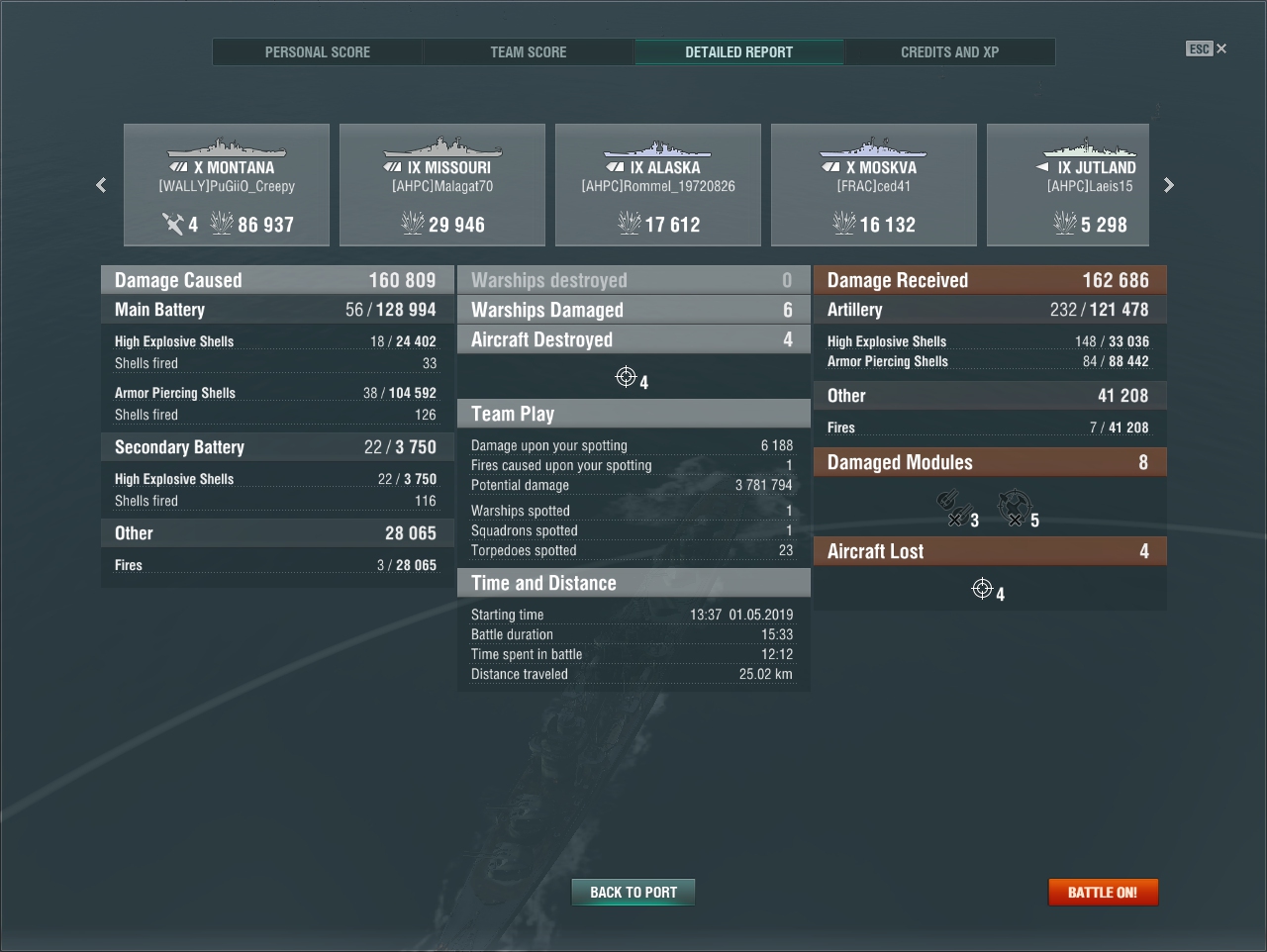The image size is (1267, 952).
Task: Click the Jutland ship silhouette icon
Action: [1090, 147]
